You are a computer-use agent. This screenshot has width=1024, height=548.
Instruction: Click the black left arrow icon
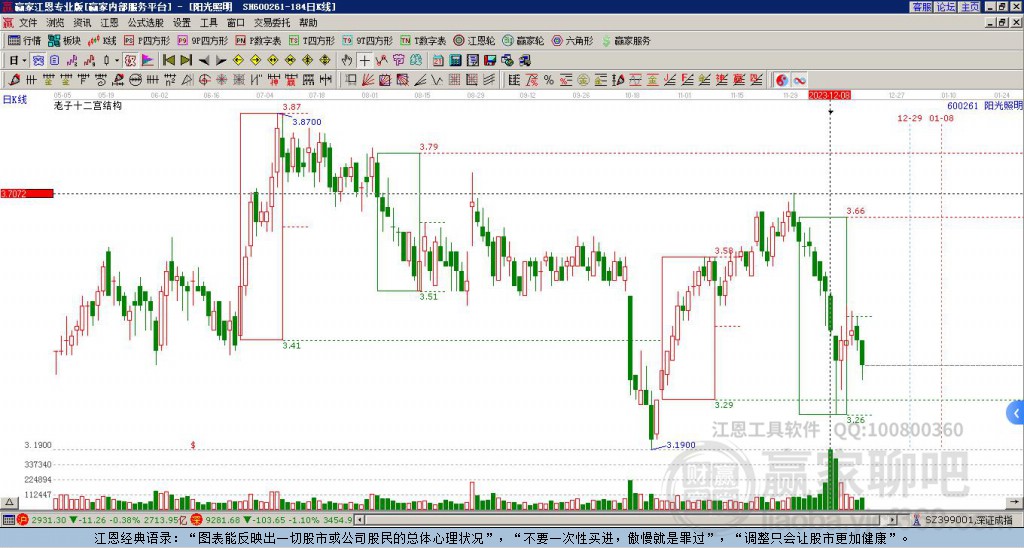[204, 61]
